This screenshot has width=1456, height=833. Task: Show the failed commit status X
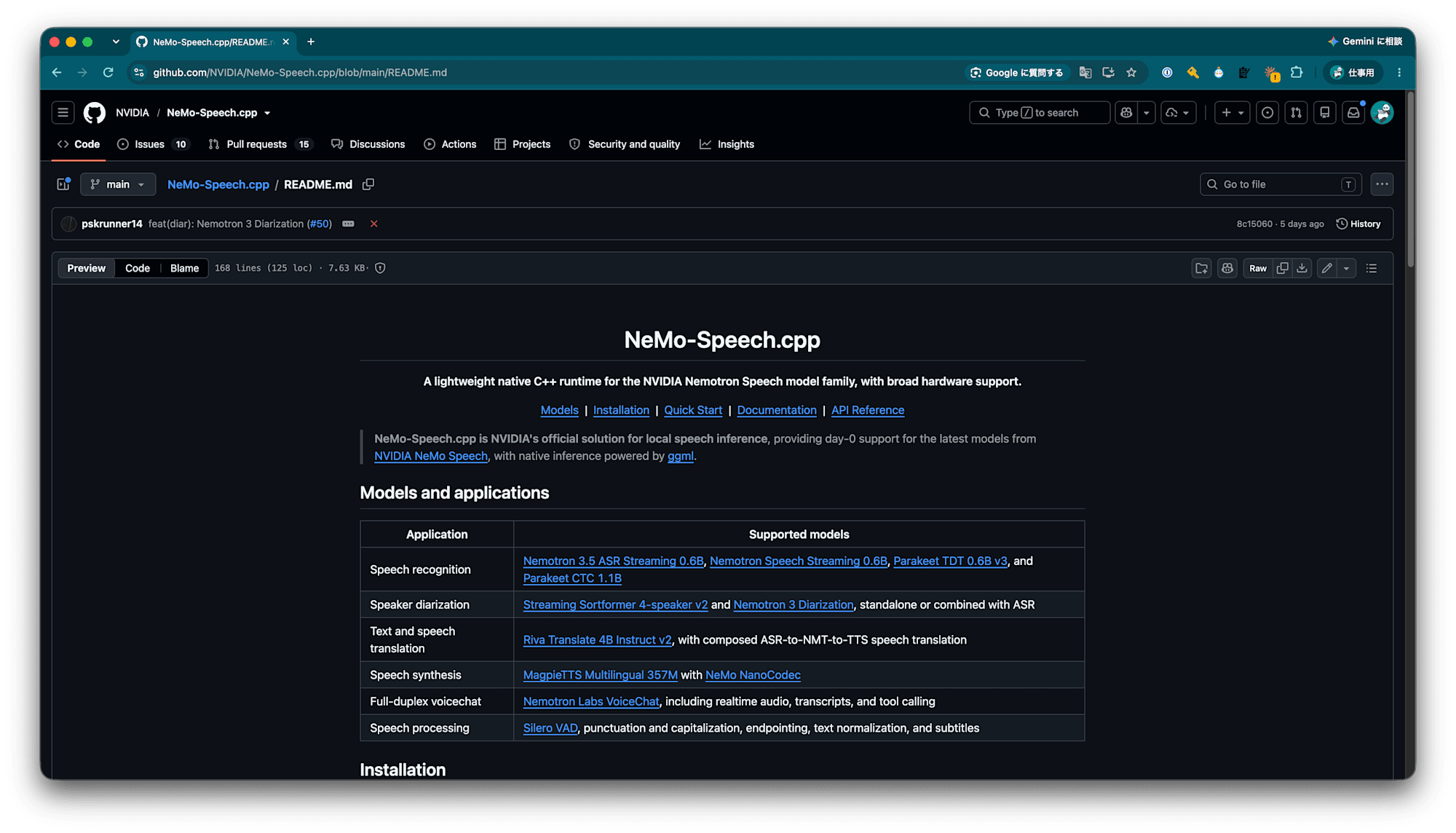click(x=373, y=224)
